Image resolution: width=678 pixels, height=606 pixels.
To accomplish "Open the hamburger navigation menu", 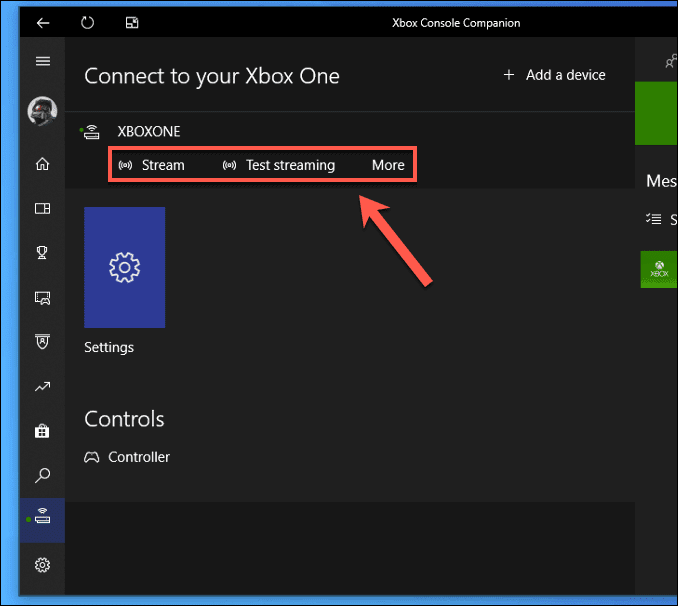I will click(43, 61).
